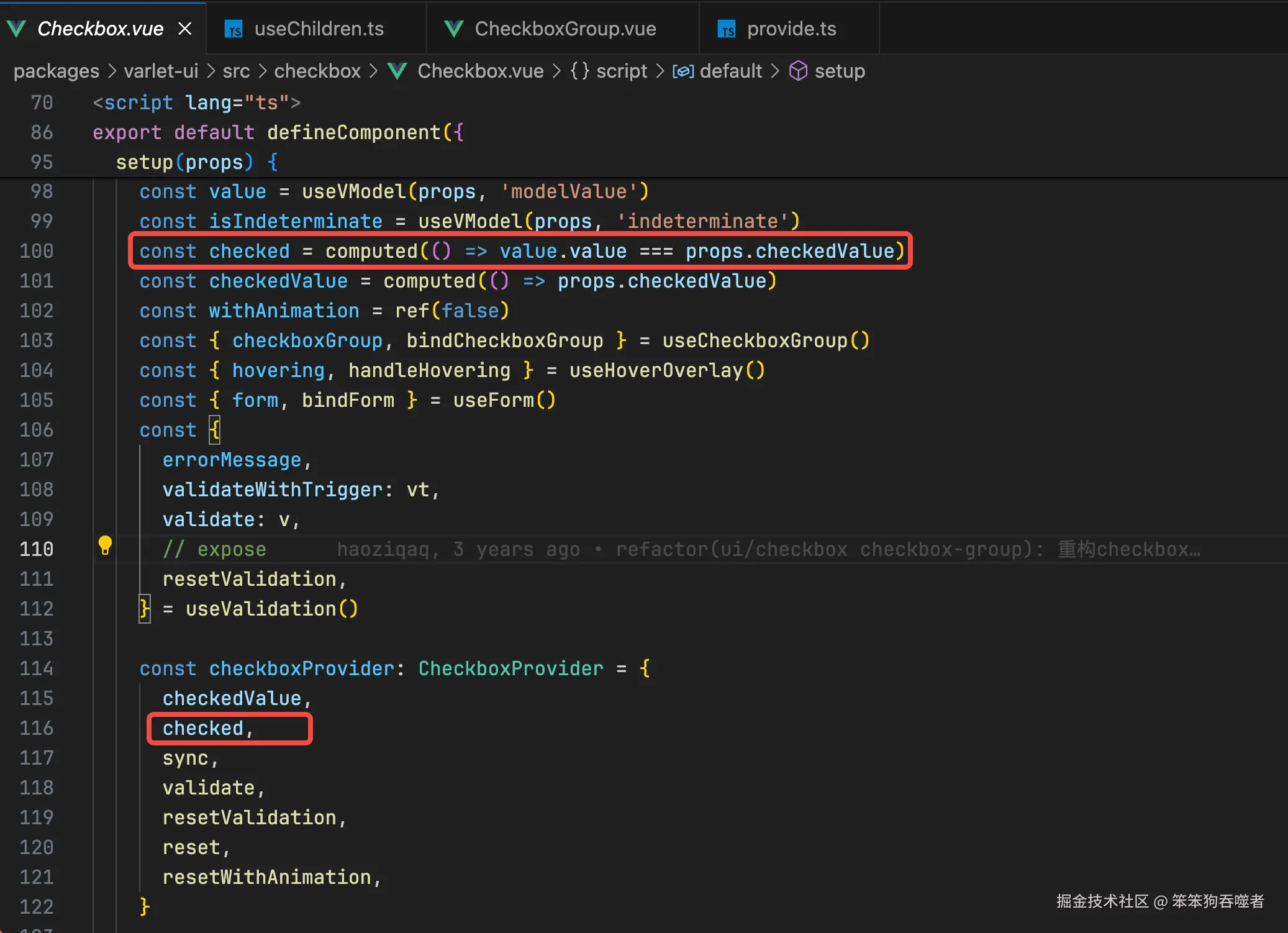Screen dimensions: 1288x933
Task: Switch to the useChildren.ts tab
Action: coord(319,29)
